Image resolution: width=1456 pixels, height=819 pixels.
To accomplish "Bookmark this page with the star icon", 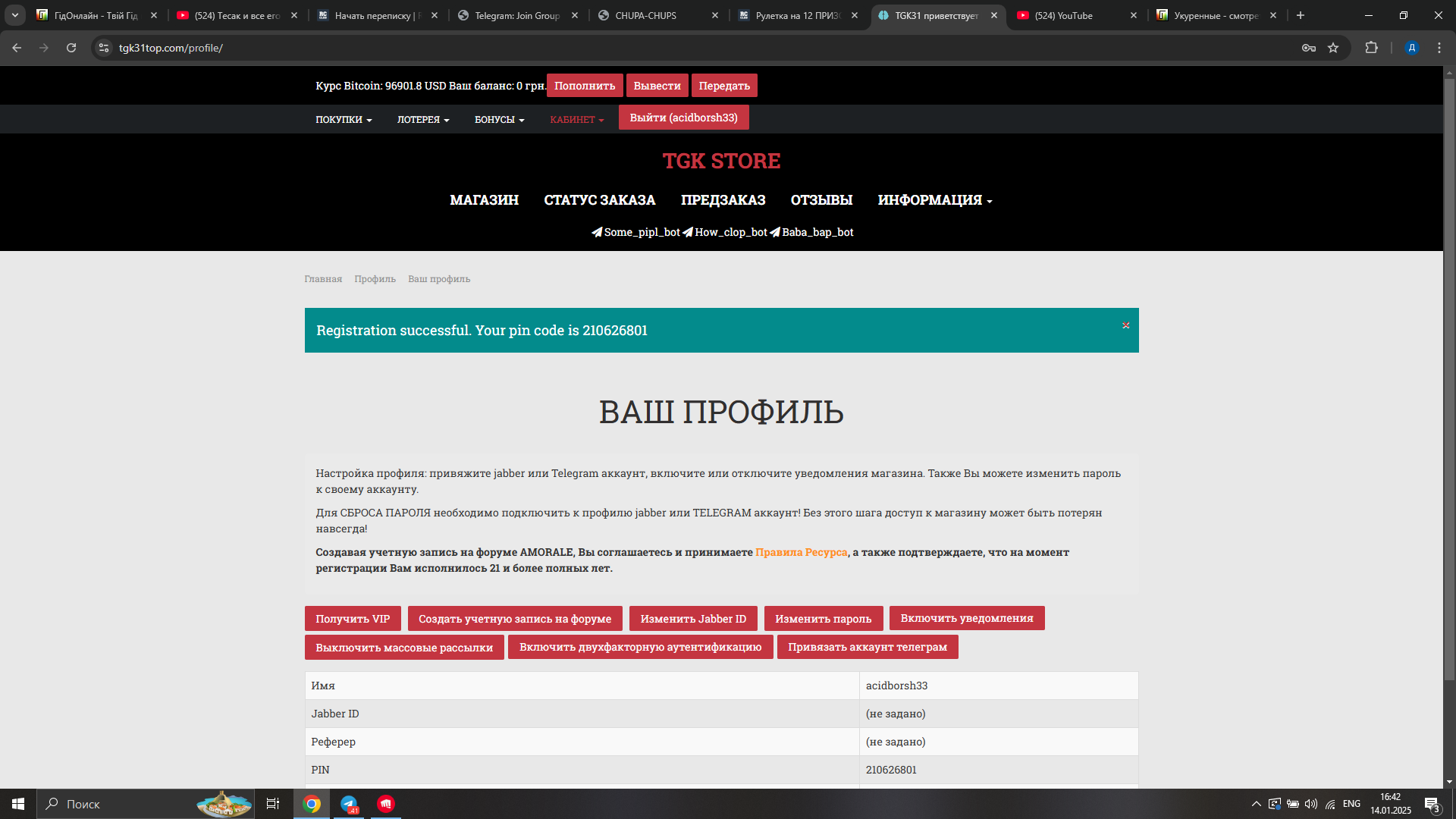I will coord(1333,48).
